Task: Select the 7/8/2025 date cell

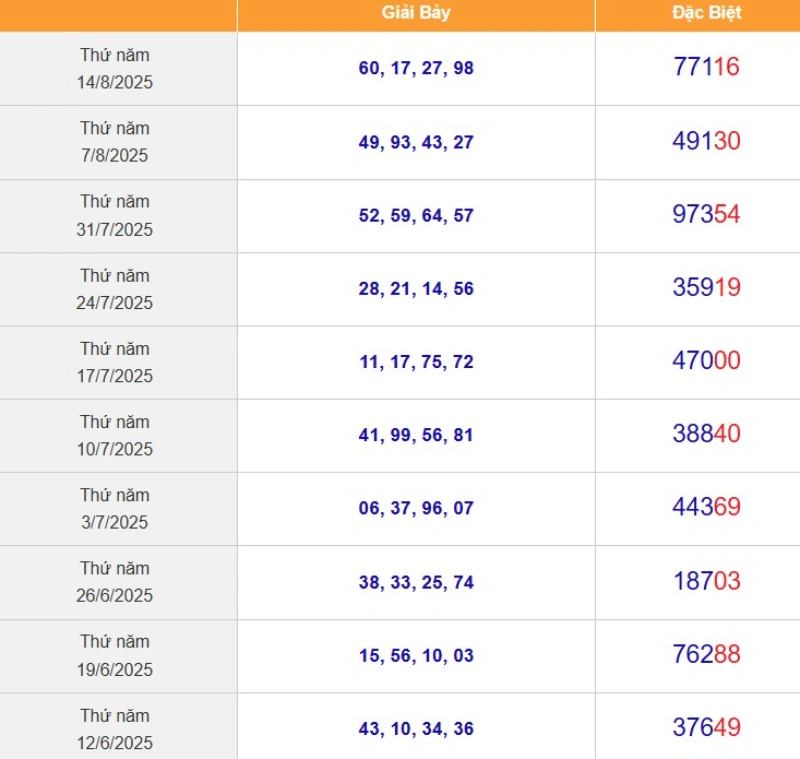Action: (x=115, y=142)
